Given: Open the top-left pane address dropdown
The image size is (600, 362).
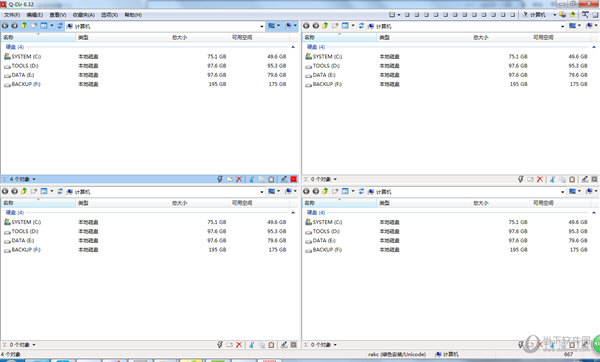Looking at the screenshot, I should pos(262,26).
